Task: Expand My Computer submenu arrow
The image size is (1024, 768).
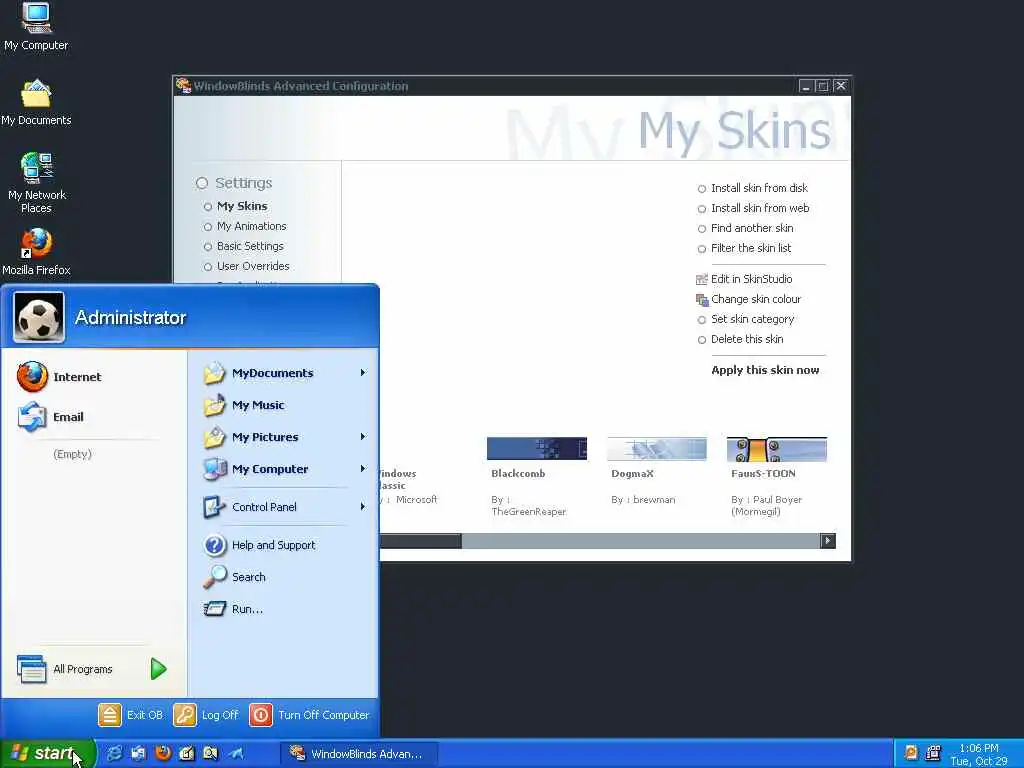Action: [x=362, y=469]
